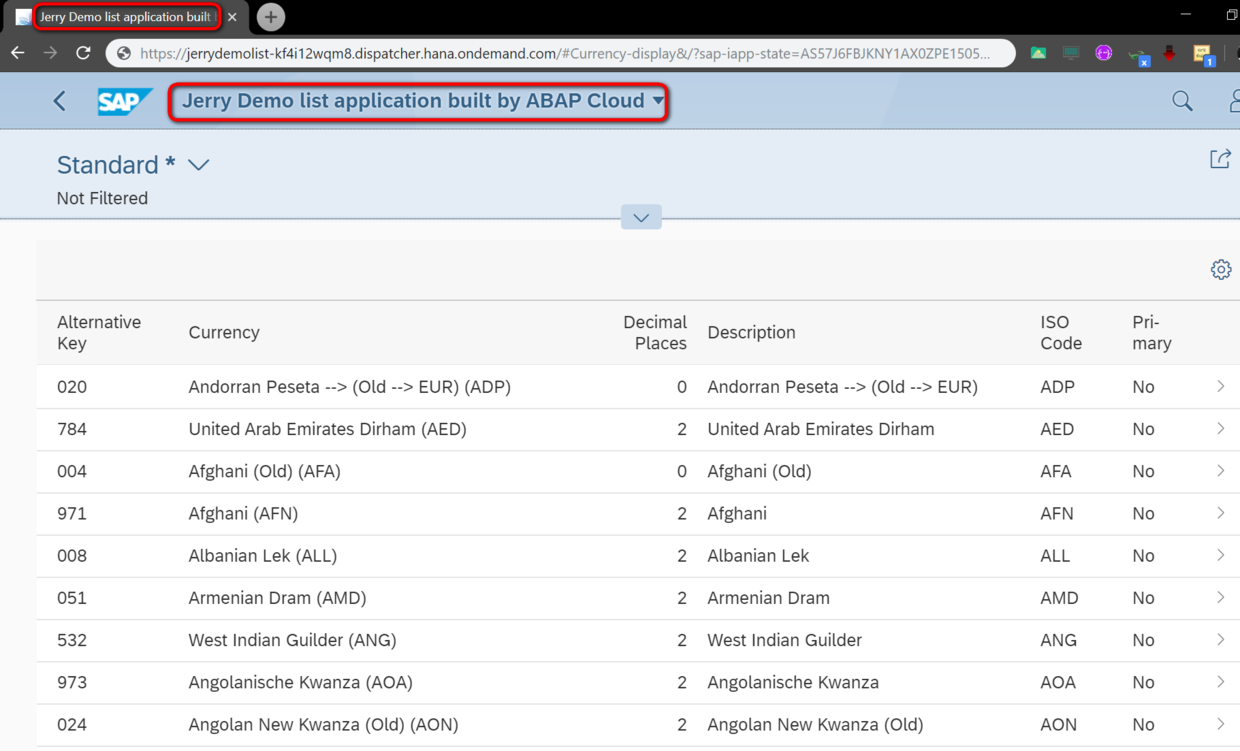Open the AFN row navigation arrow
This screenshot has width=1240, height=751.
[1220, 513]
